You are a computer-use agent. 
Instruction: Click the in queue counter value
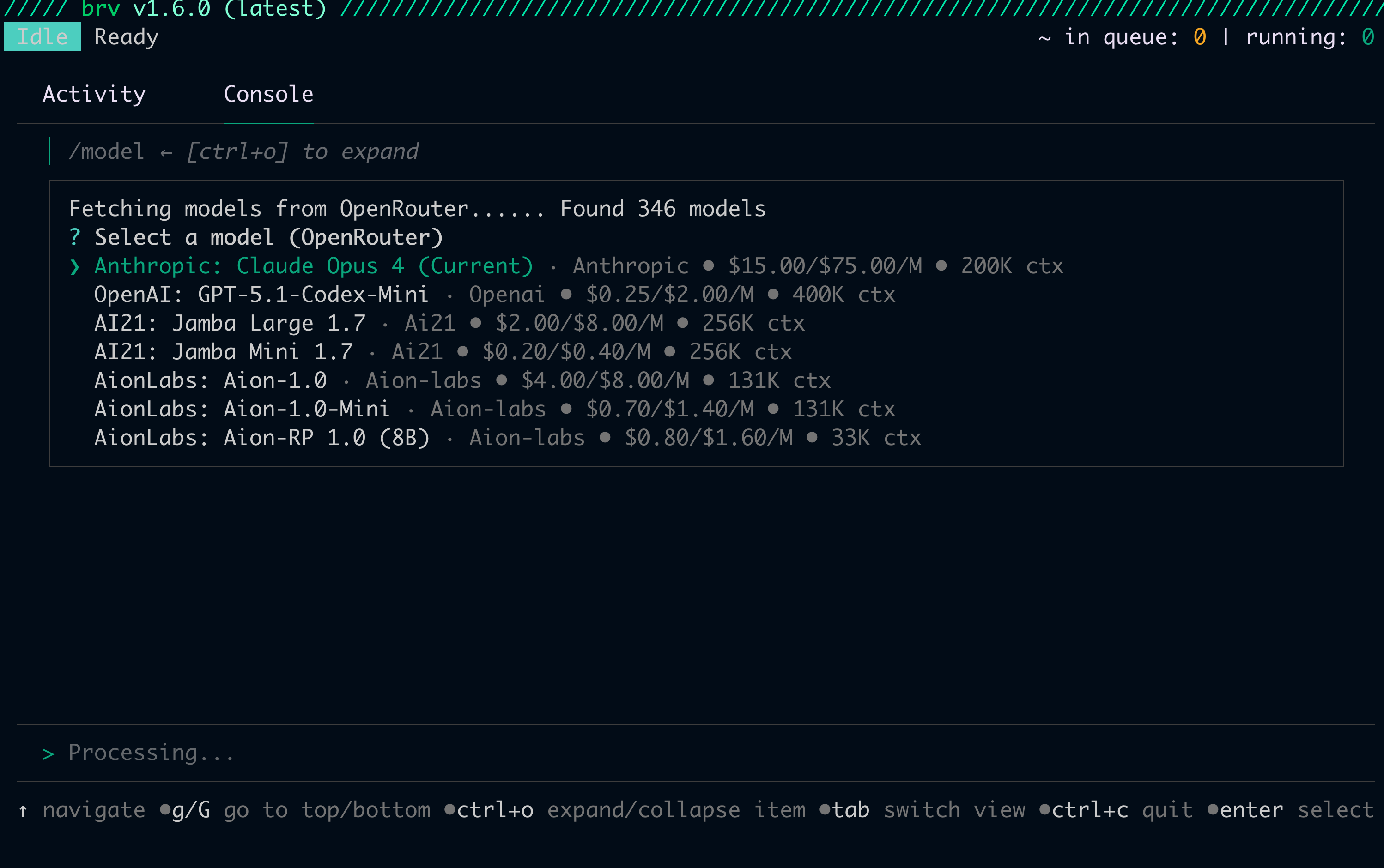(x=1199, y=37)
